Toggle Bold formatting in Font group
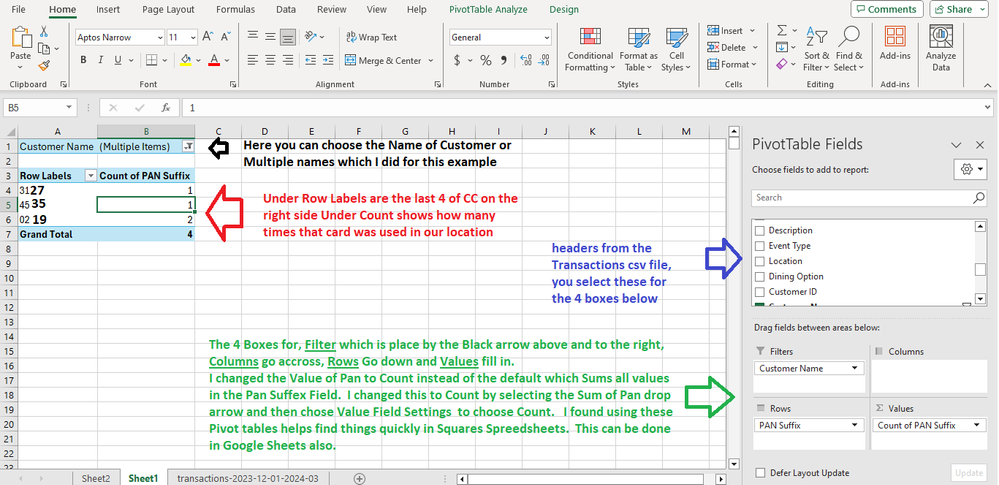 pos(83,60)
